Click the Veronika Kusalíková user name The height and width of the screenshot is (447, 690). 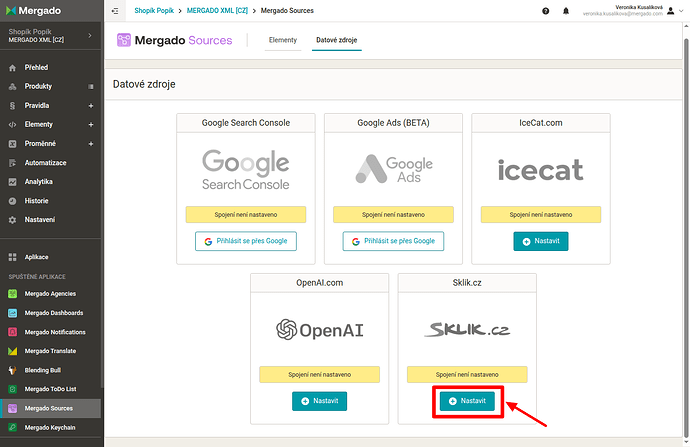(x=639, y=7)
